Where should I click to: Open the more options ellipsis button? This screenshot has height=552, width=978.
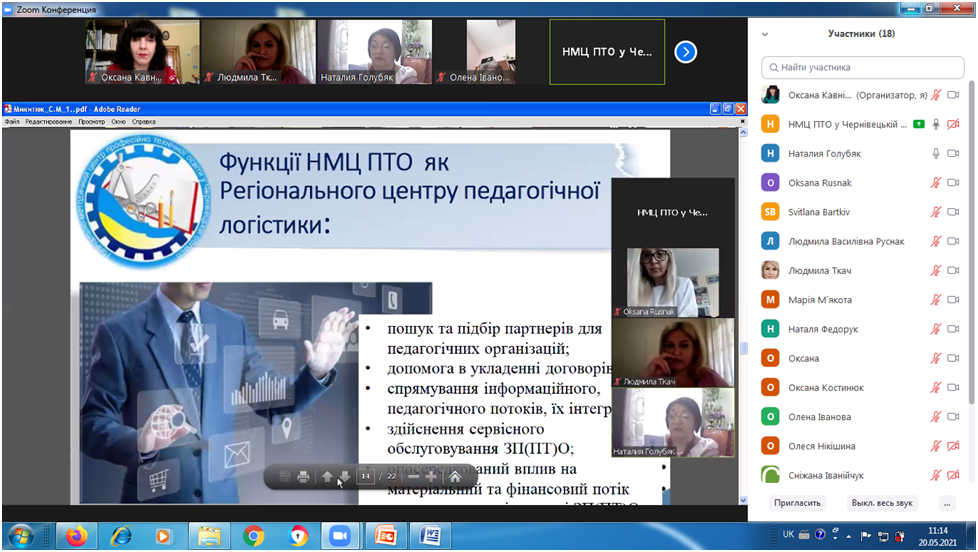947,503
